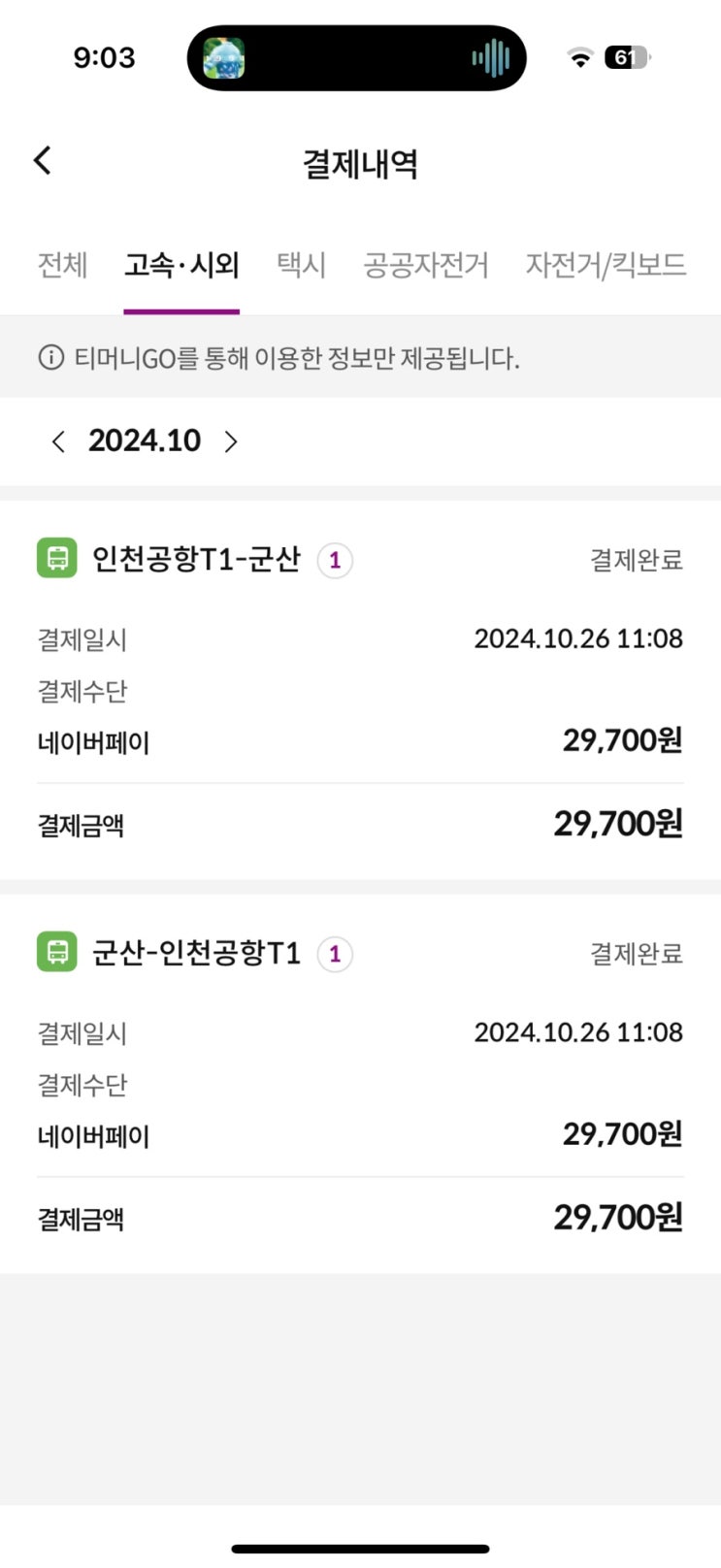
Task: Switch to the 택시 tab
Action: point(301,265)
